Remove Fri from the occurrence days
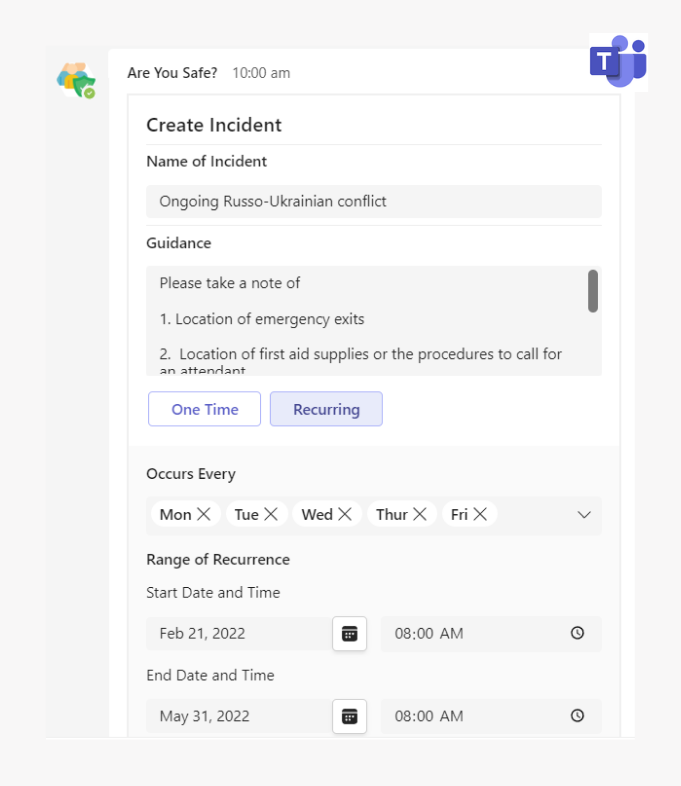 coord(480,514)
